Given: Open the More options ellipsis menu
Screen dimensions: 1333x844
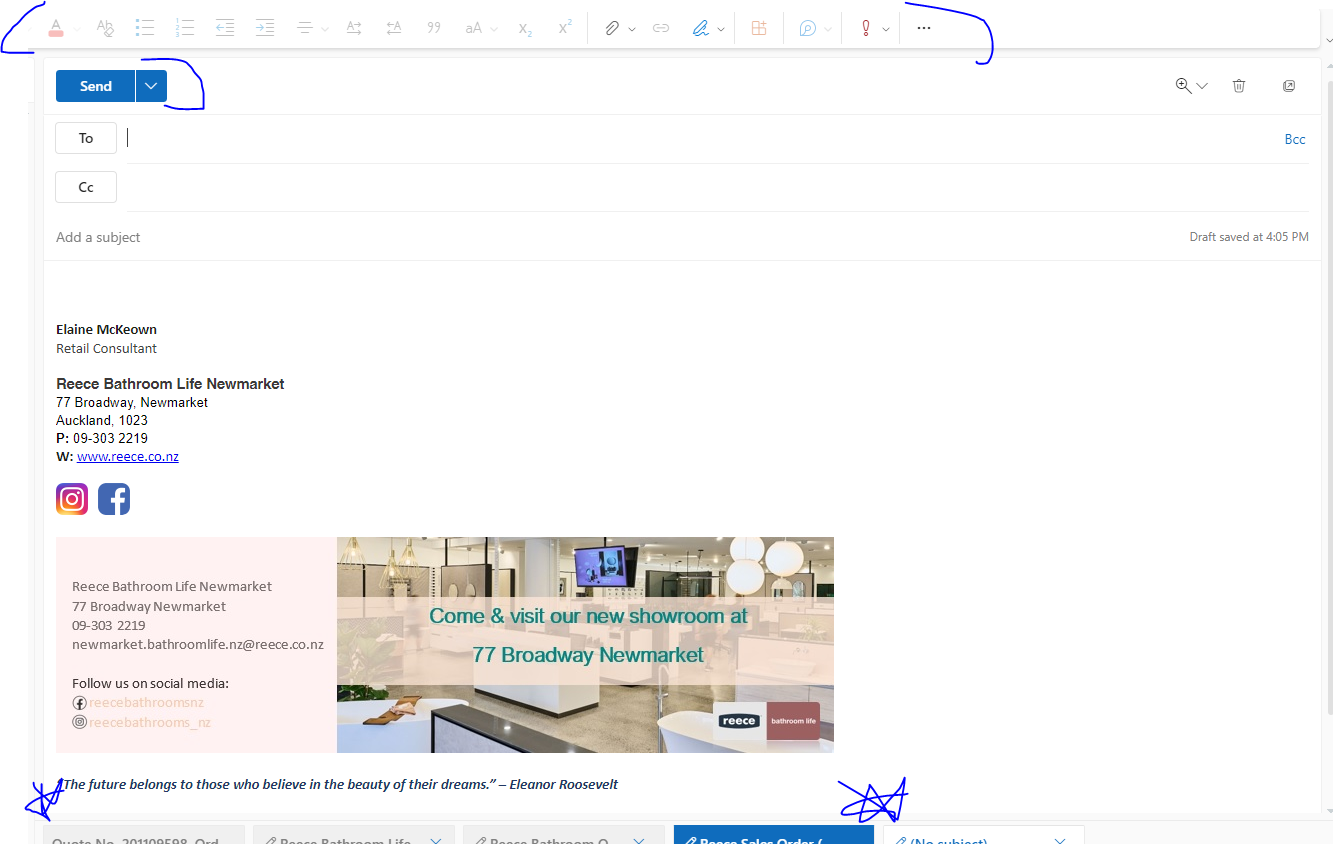Looking at the screenshot, I should (923, 28).
